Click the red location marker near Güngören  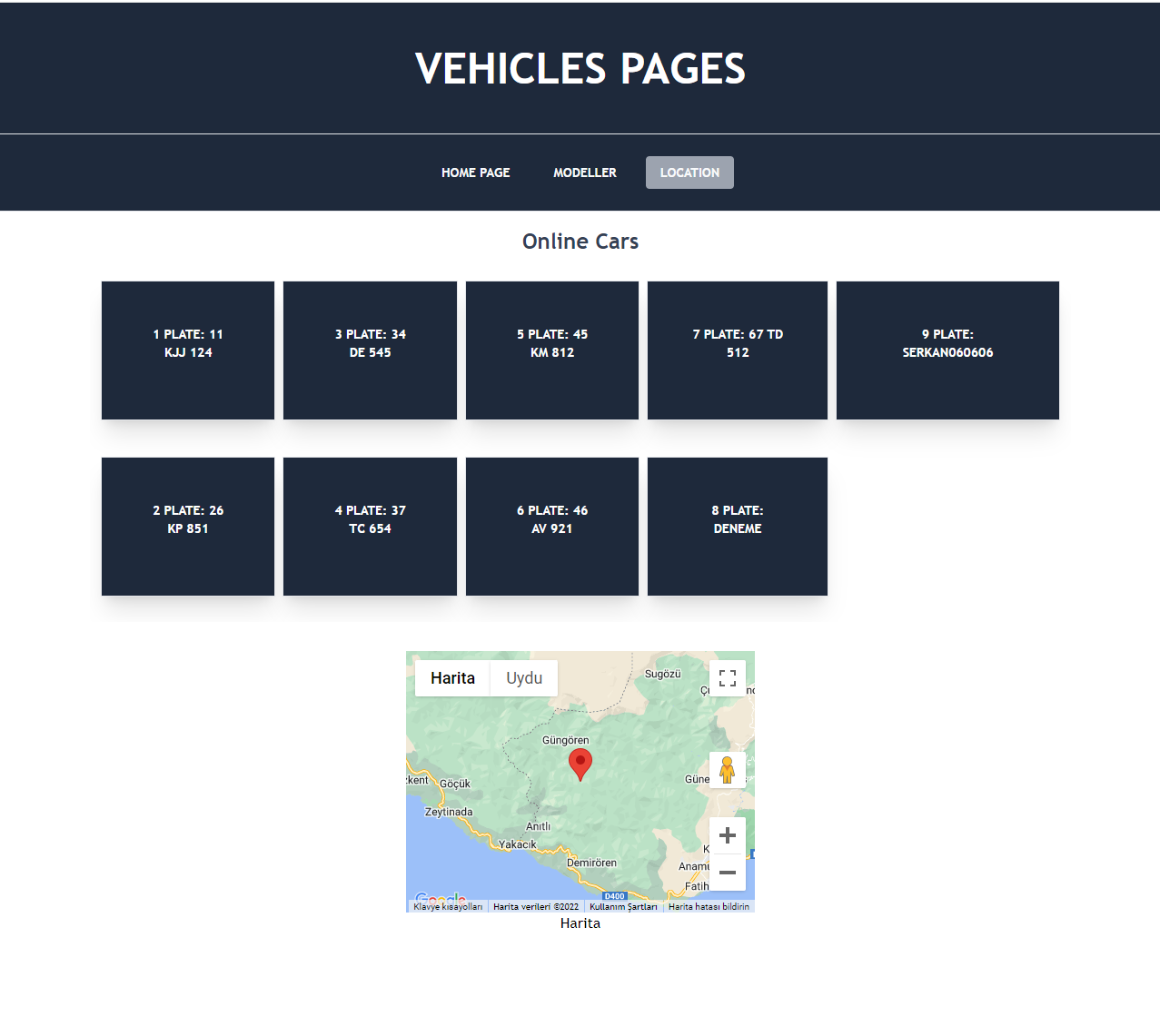[x=580, y=763]
